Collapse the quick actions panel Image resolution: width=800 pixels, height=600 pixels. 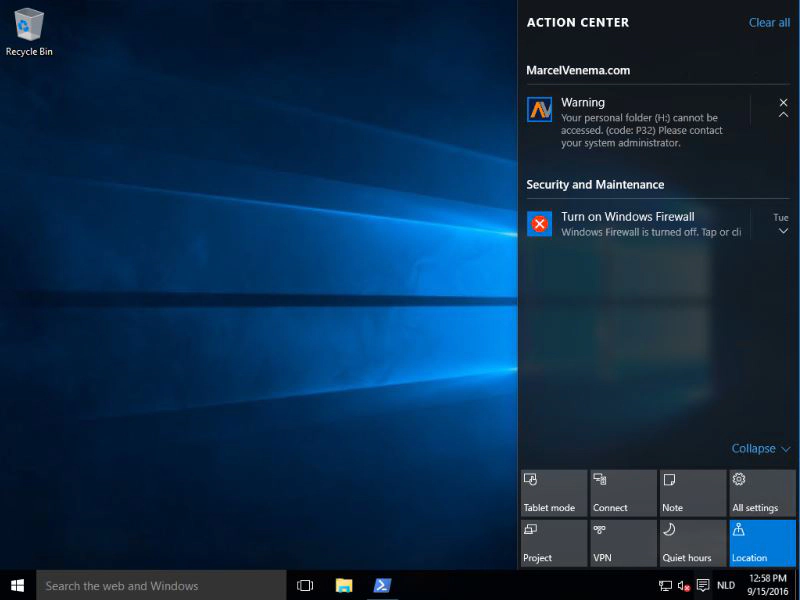pyautogui.click(x=761, y=449)
